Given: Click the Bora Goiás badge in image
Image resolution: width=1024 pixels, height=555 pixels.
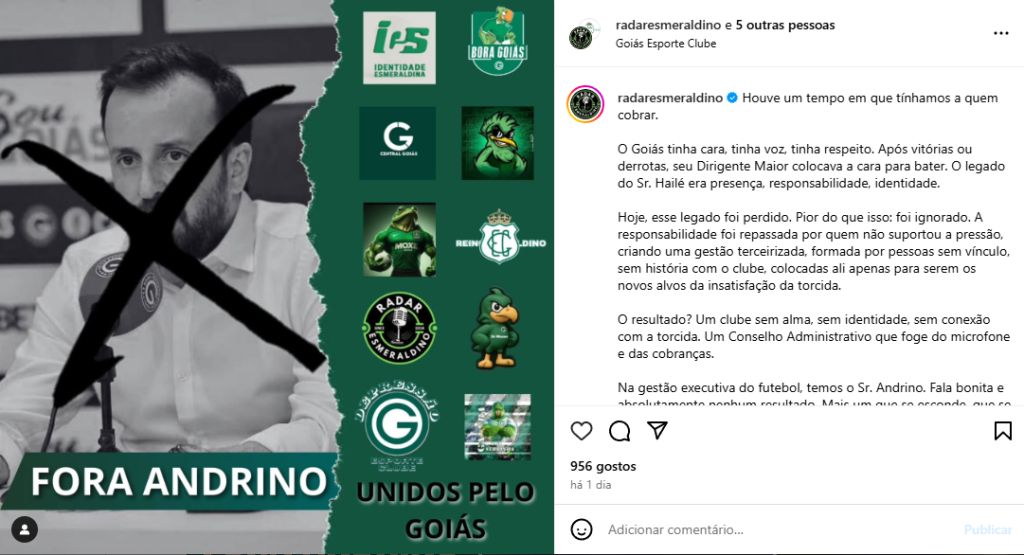Looking at the screenshot, I should (x=498, y=42).
